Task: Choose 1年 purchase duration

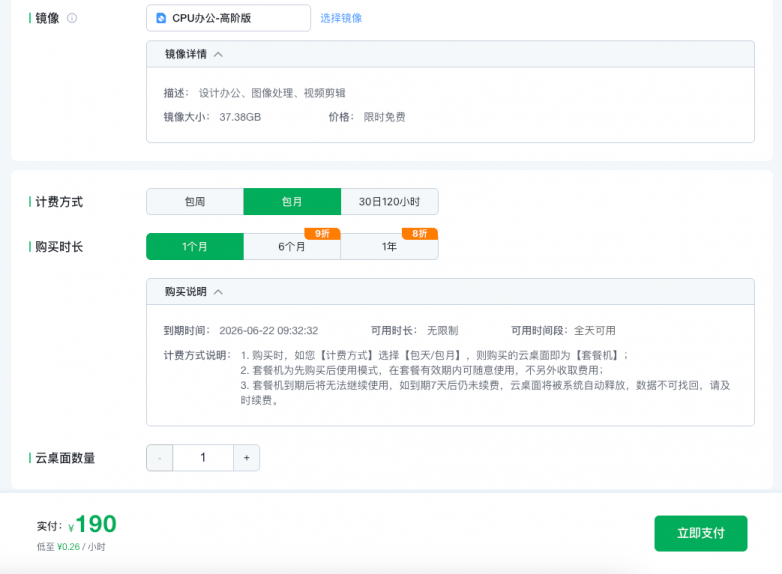Action: [x=390, y=246]
